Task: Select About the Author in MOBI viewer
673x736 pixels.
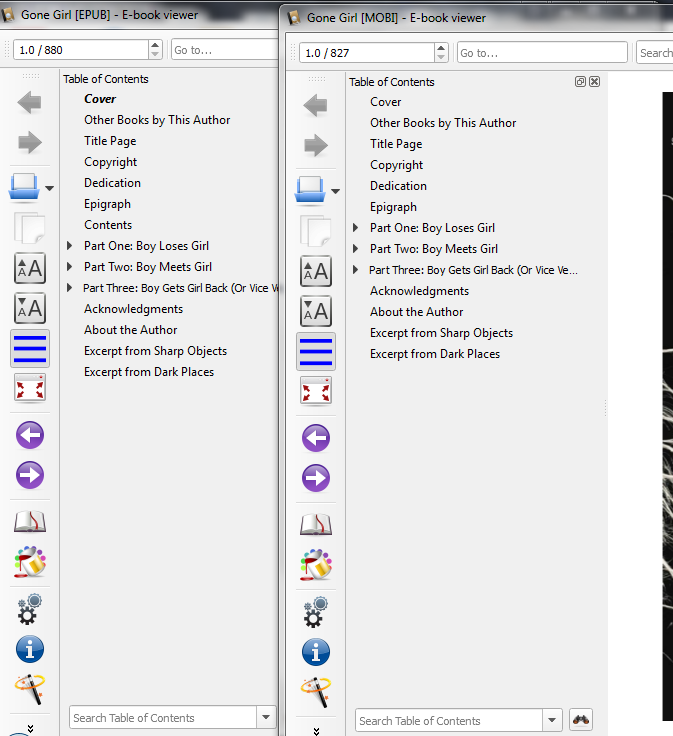Action: [416, 312]
